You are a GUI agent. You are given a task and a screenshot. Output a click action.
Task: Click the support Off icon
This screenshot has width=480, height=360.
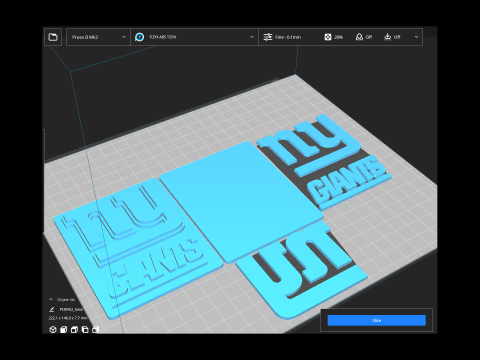click(359, 37)
